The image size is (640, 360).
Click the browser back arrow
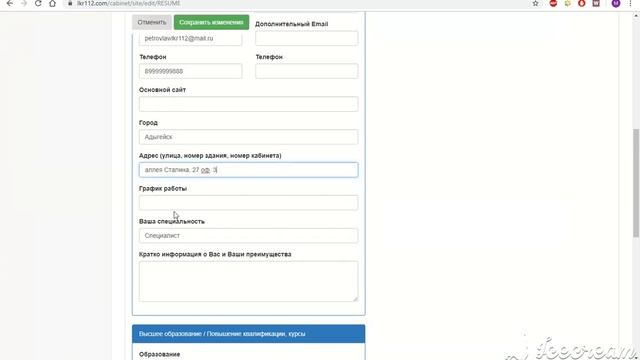[x=10, y=3]
